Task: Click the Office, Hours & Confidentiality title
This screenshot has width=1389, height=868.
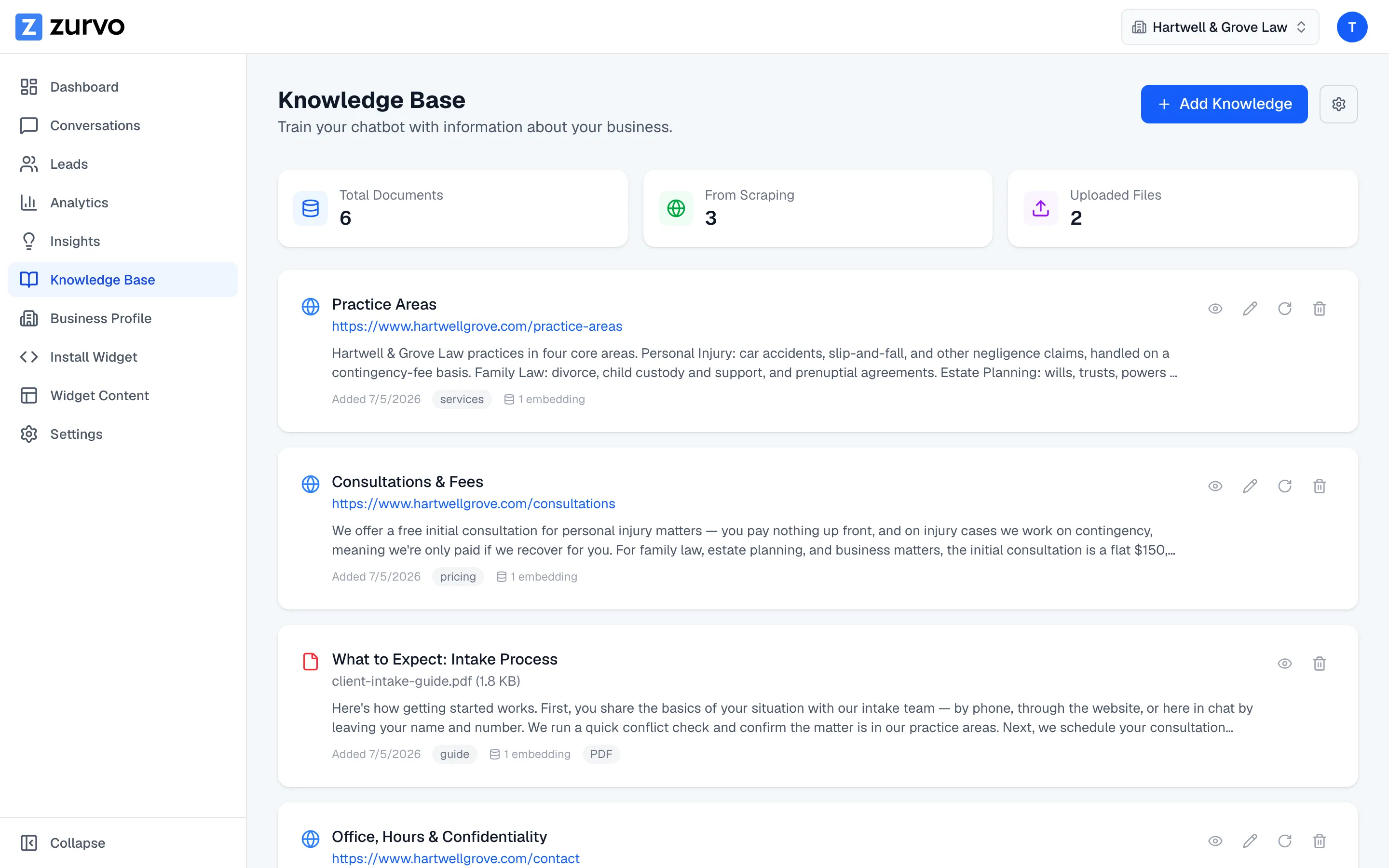Action: [x=439, y=837]
